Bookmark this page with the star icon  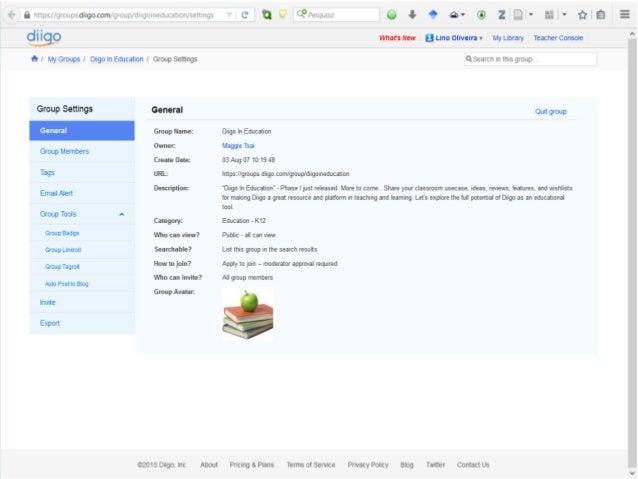[582, 15]
